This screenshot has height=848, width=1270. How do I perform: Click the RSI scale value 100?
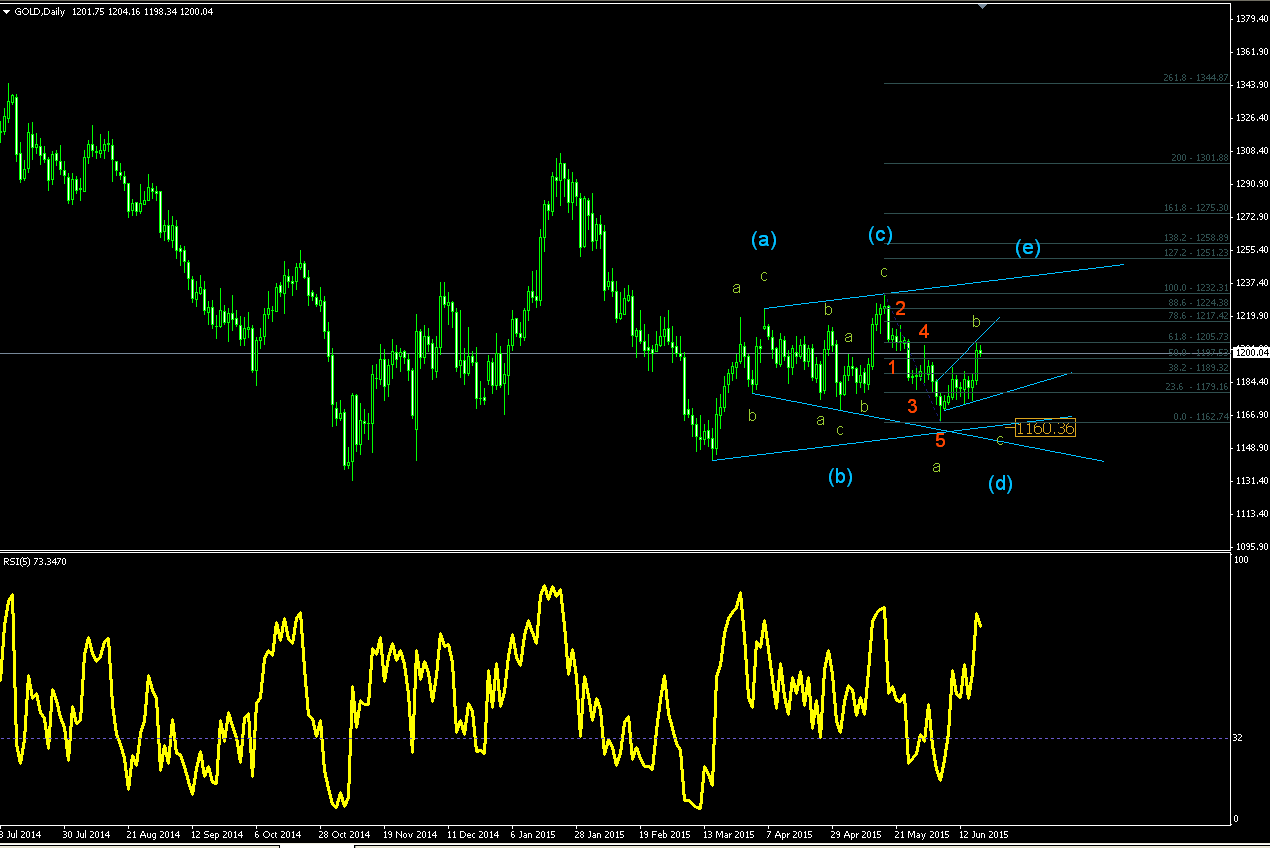tap(1243, 561)
